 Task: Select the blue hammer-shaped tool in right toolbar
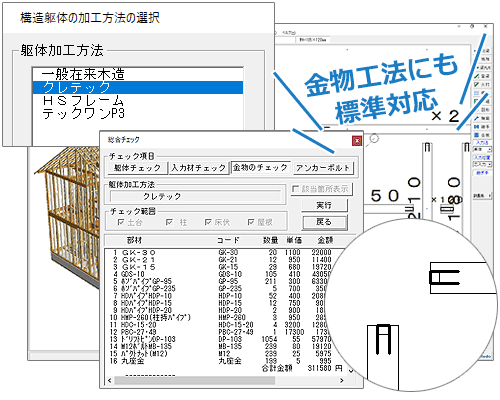point(482,118)
